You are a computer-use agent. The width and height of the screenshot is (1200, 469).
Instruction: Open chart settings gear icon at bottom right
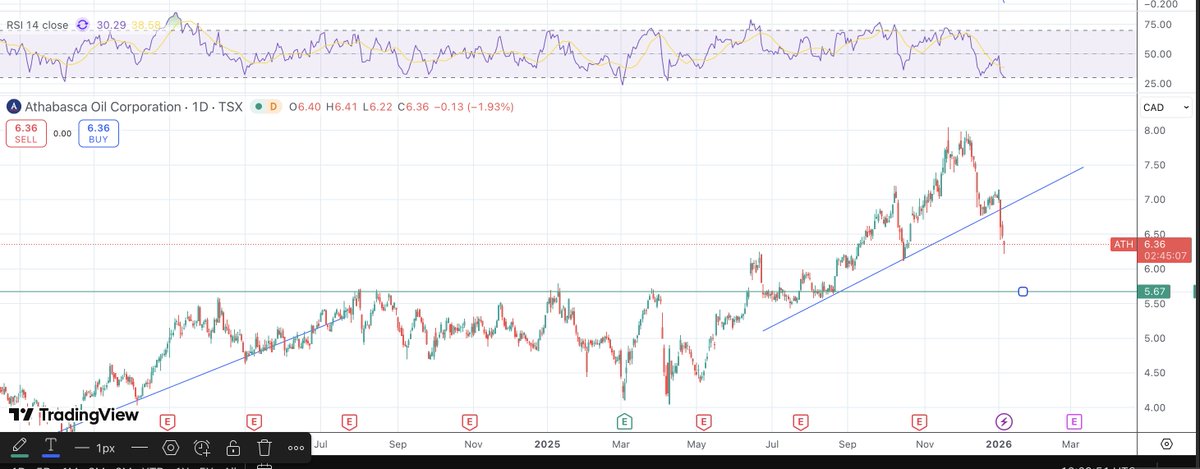point(1167,442)
